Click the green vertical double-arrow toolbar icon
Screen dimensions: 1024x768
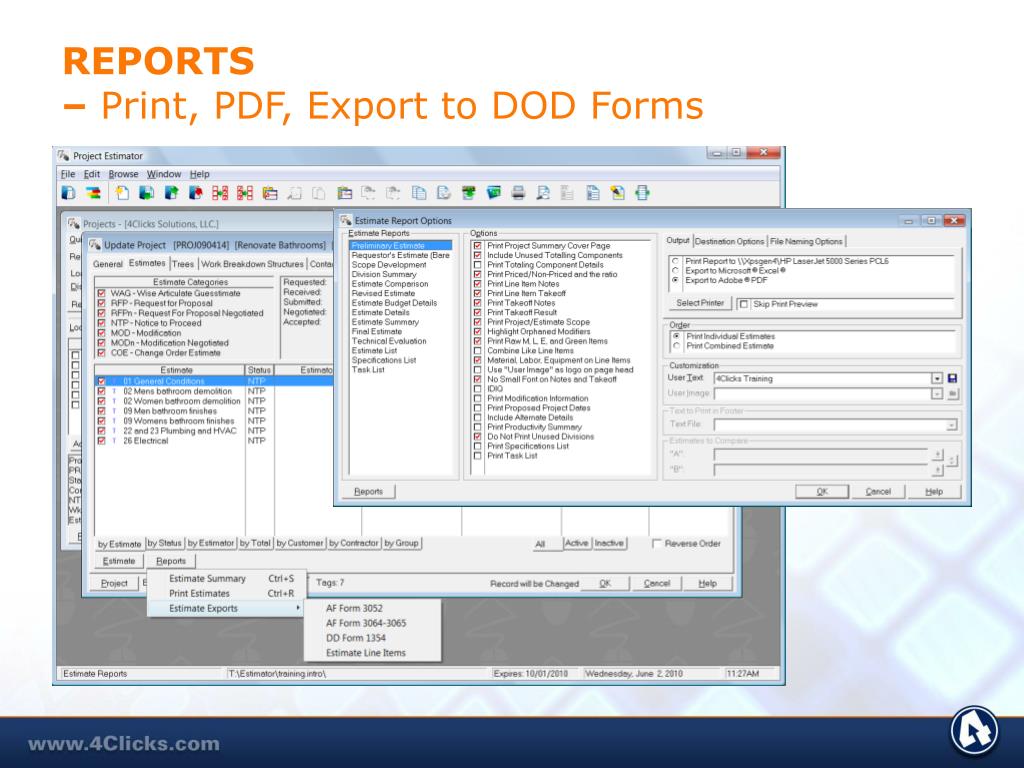pos(643,193)
